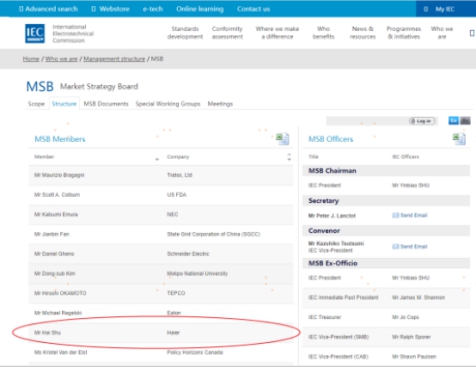Viewport: 476px width, 367px height.
Task: Select member Mr Hiroshi OKAMOTO
Action: coord(60,293)
